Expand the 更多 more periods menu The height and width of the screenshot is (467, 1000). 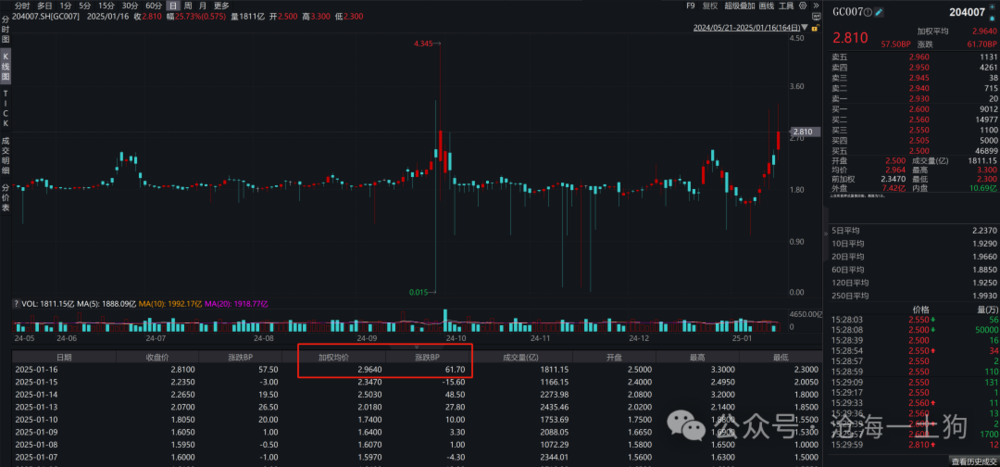click(221, 6)
